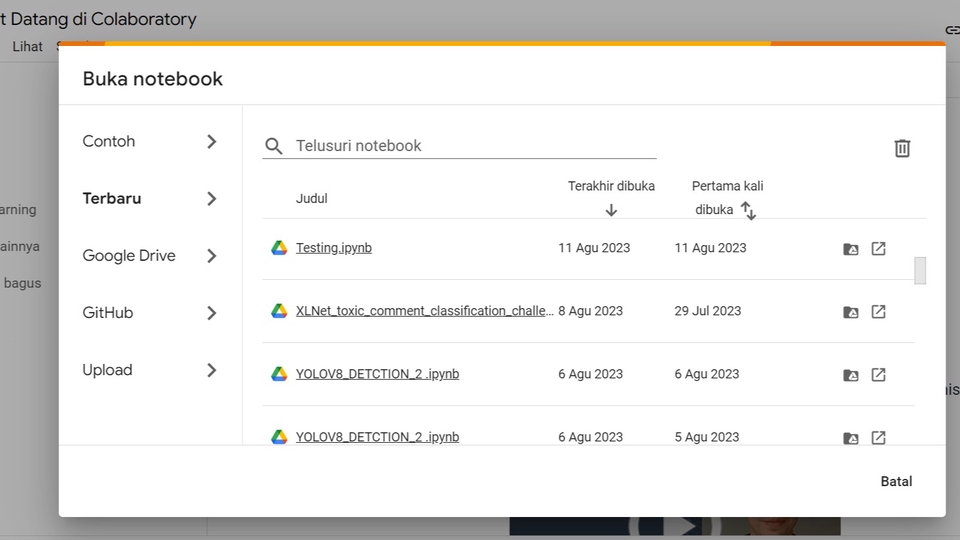The width and height of the screenshot is (960, 540).
Task: Open the 6 Agu YOLOV8 notebook in new tab
Action: [878, 374]
